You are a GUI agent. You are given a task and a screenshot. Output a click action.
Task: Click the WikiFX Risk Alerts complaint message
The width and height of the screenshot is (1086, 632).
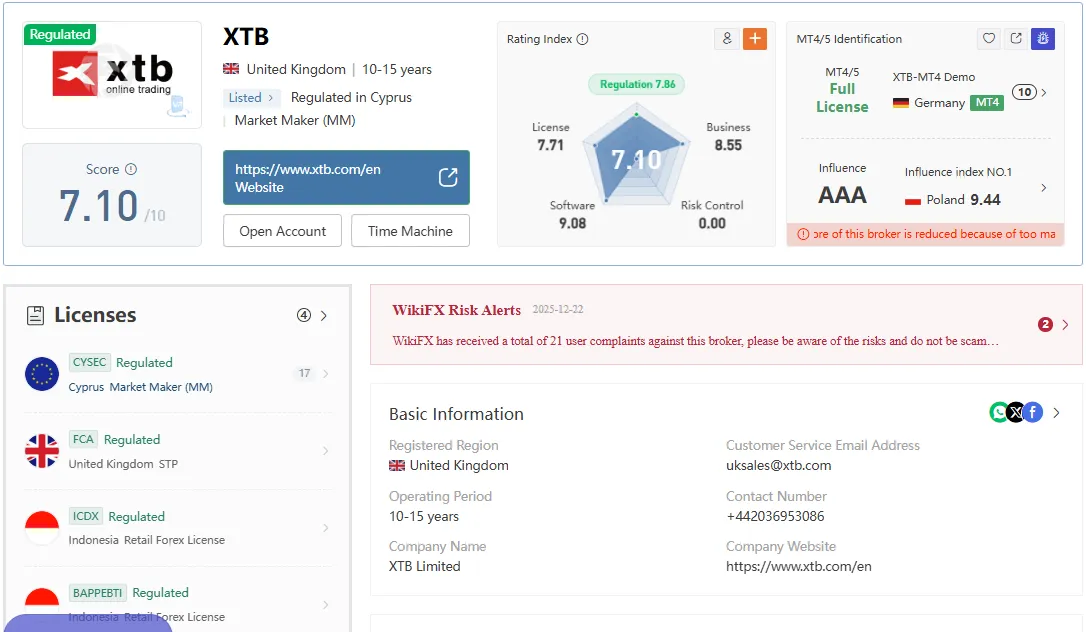point(696,341)
